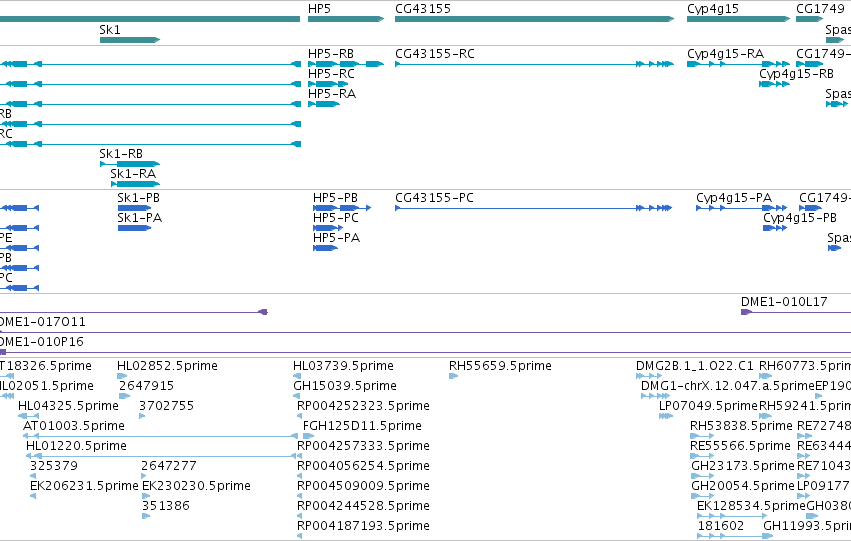
Task: Select the RP004257333.5prime EST label
Action: 363,446
